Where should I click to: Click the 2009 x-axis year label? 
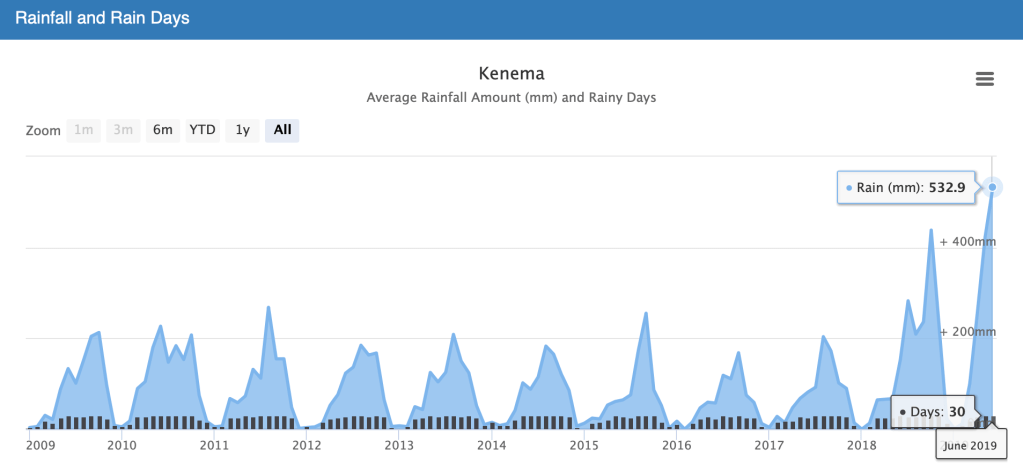pyautogui.click(x=39, y=445)
